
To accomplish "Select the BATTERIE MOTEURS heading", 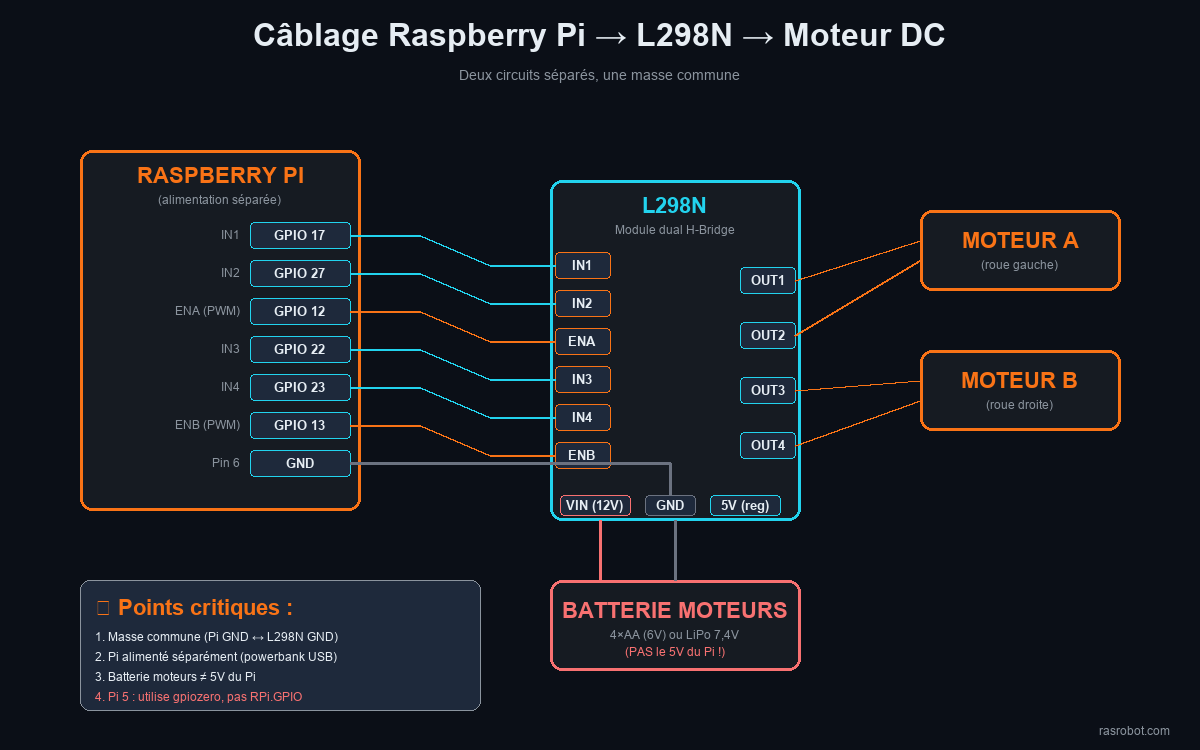I will click(x=675, y=610).
